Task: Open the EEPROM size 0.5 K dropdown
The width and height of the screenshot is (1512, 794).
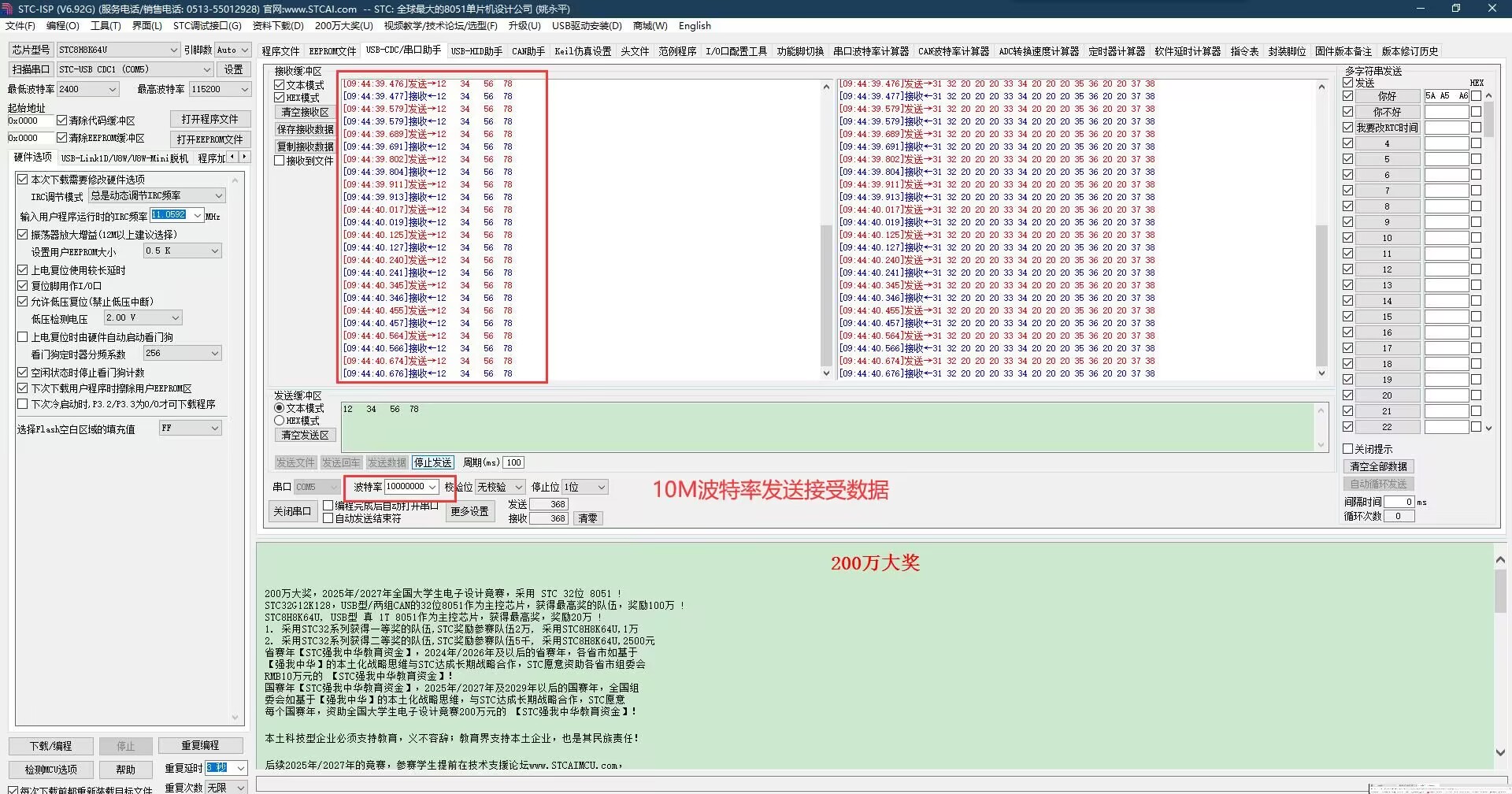Action: tap(182, 250)
